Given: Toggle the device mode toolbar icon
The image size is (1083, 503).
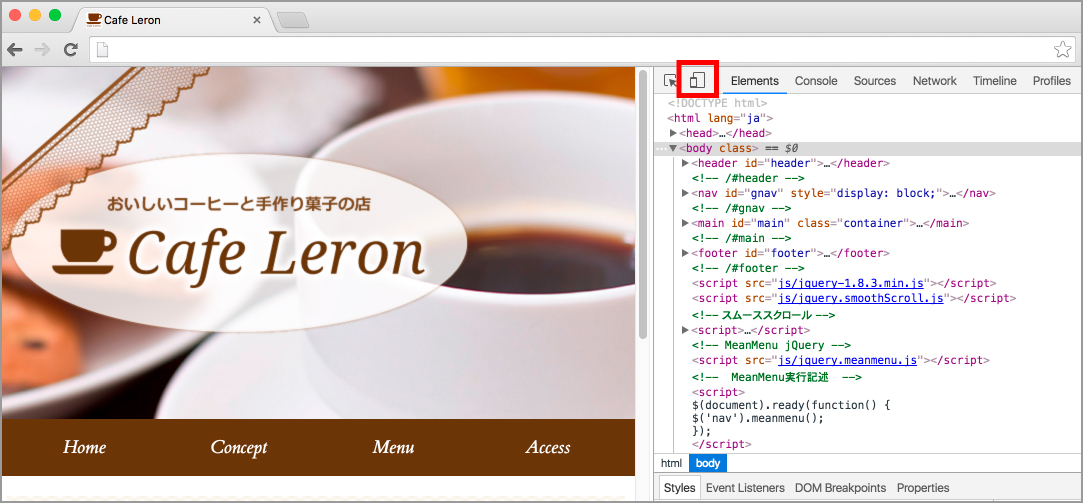Looking at the screenshot, I should click(x=698, y=80).
